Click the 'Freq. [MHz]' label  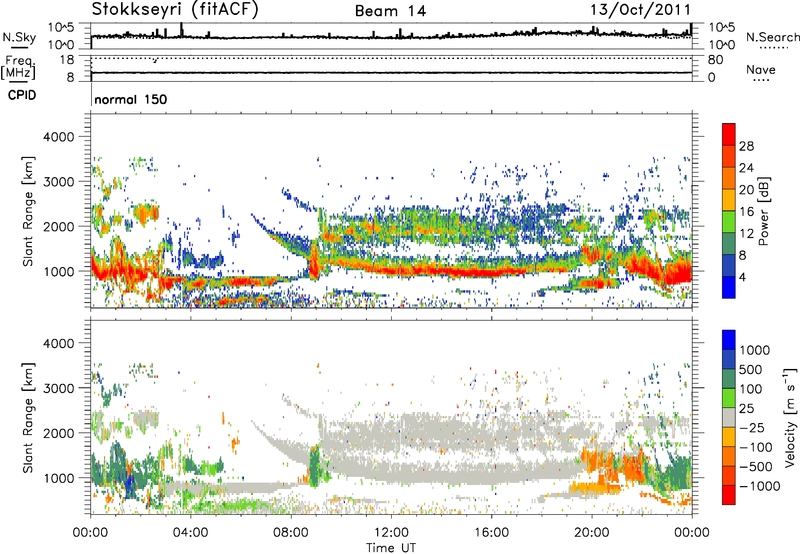point(18,68)
